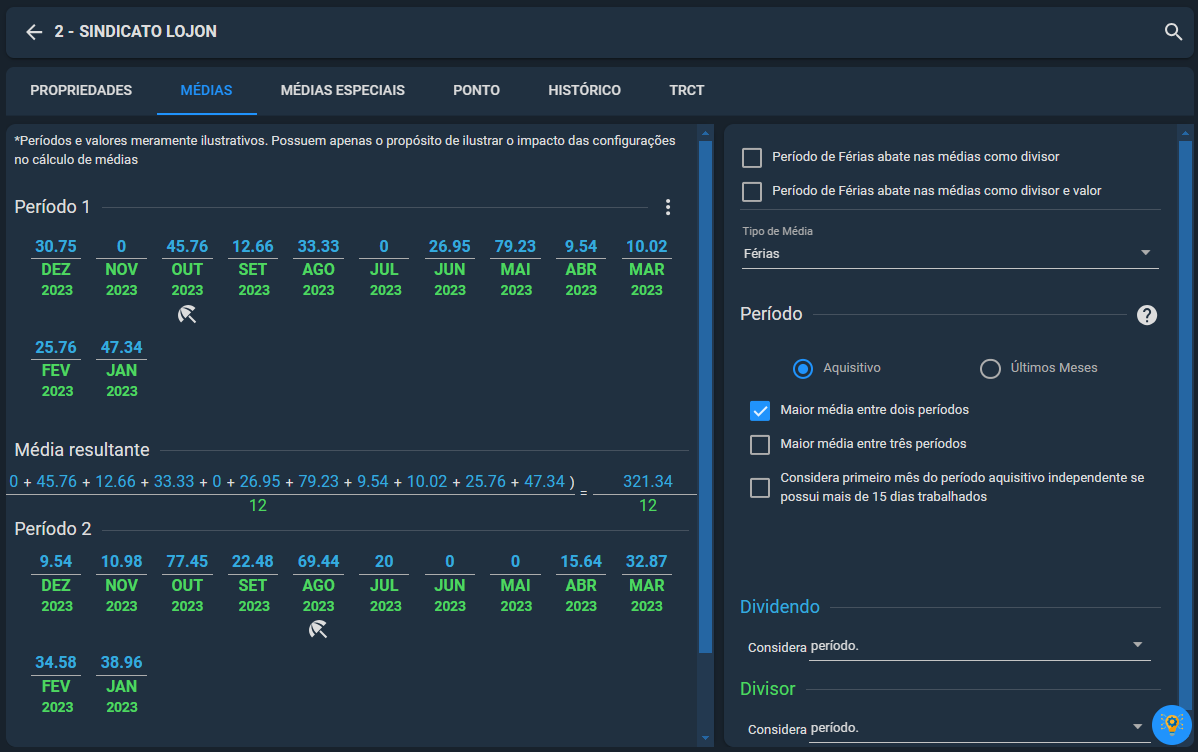The height and width of the screenshot is (752, 1198).
Task: Uncheck 'Maior média entre dois períodos'
Action: (x=759, y=410)
